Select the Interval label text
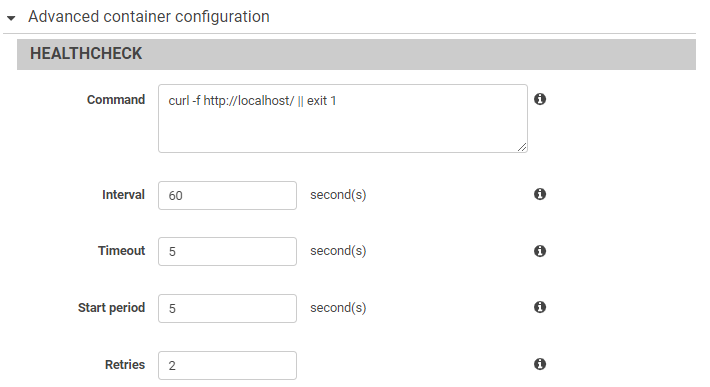Viewport: 710px width, 387px height. pos(123,195)
